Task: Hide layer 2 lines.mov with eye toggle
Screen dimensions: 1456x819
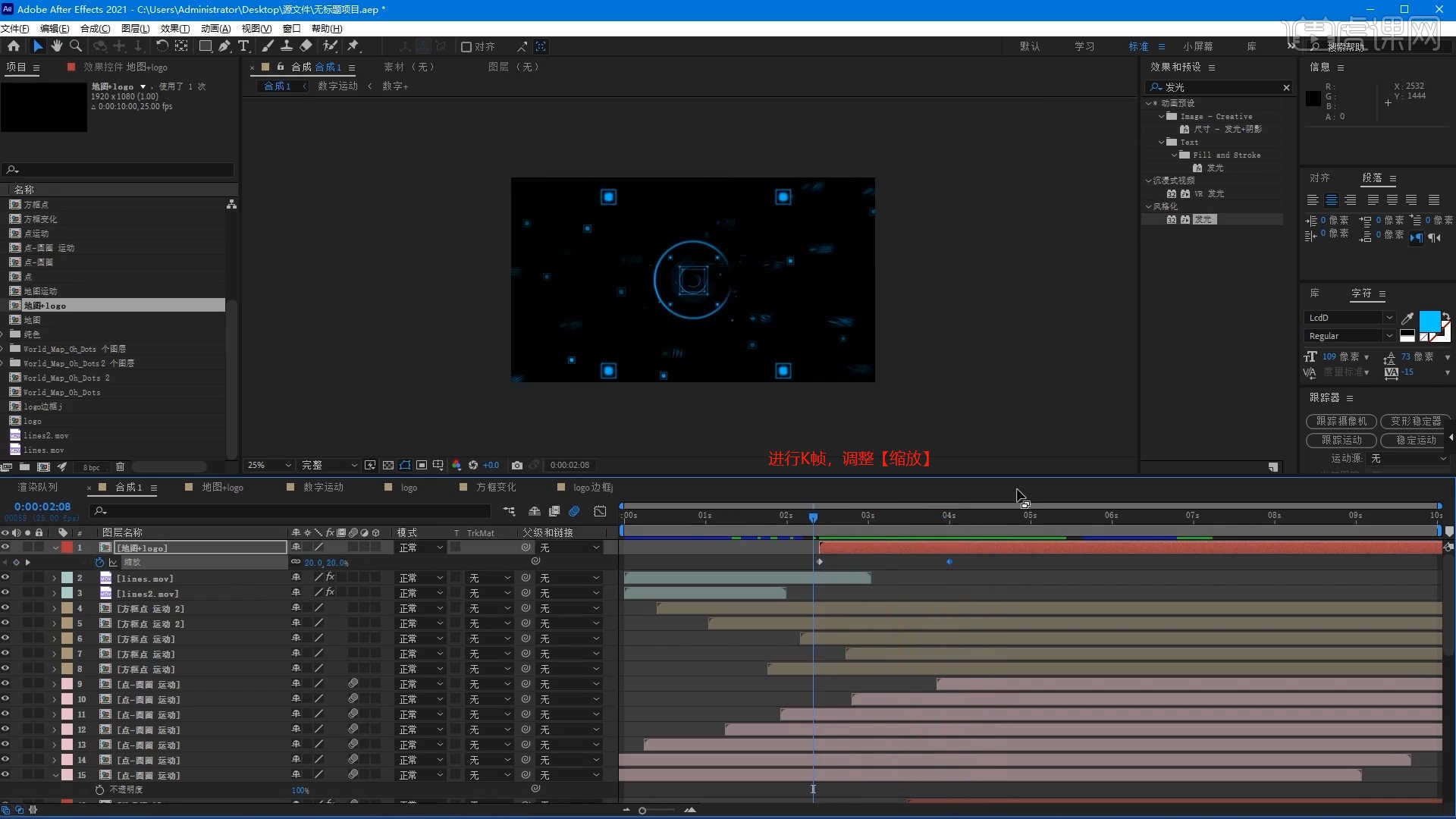Action: (x=5, y=578)
